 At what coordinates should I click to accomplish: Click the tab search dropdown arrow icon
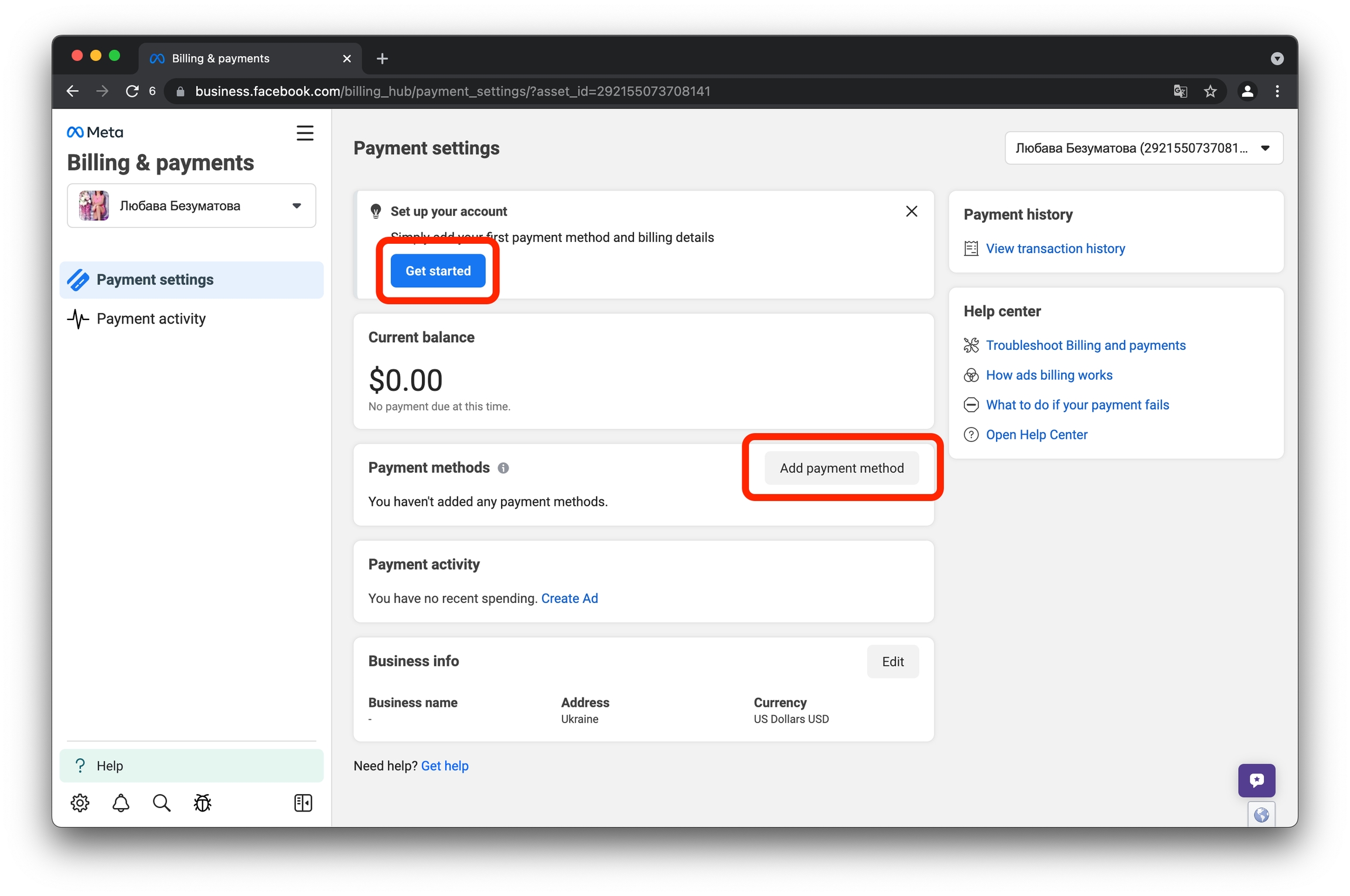1277,59
